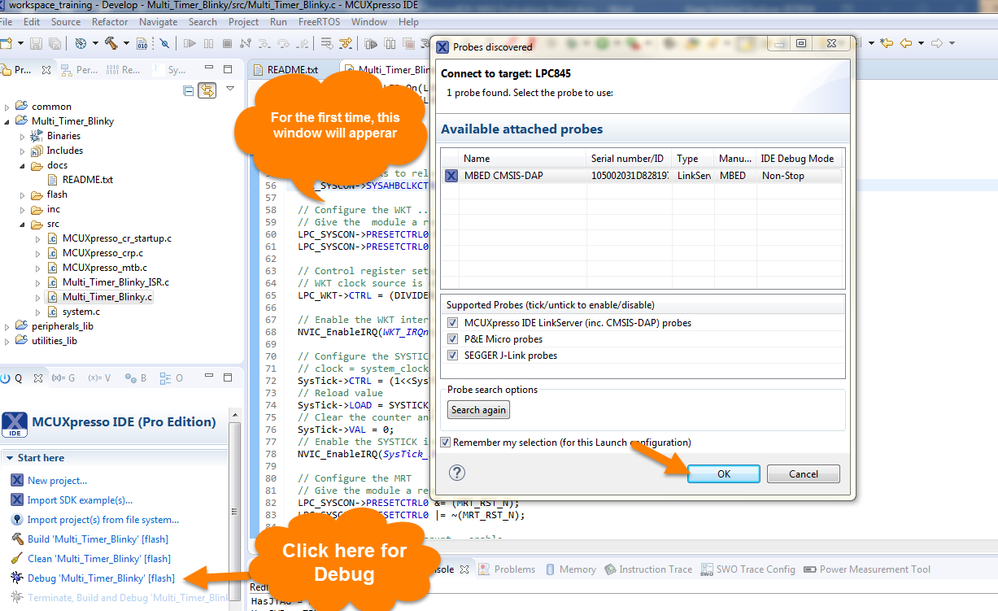Toggle MCUXpresso IDE LinkServer probes checkbox
Viewport: 998px width, 611px height.
pyautogui.click(x=452, y=323)
